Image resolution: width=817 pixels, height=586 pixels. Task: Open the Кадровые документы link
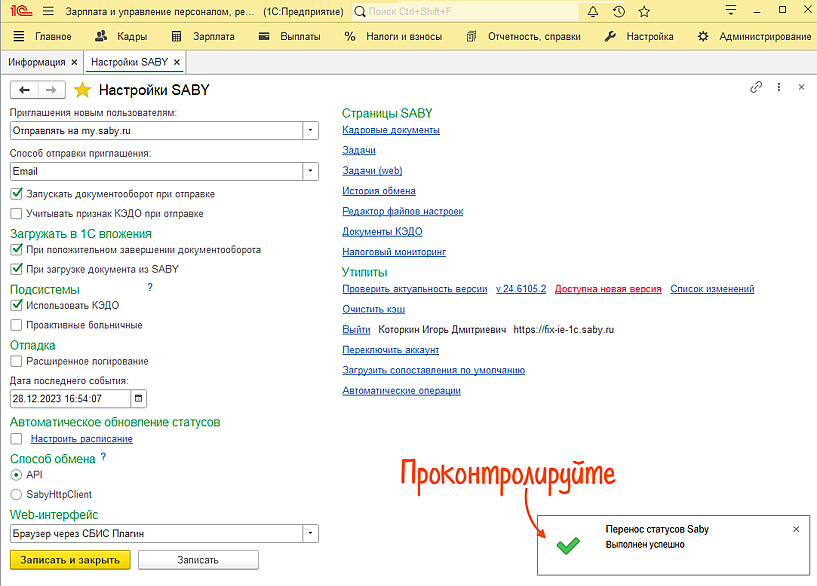point(390,130)
